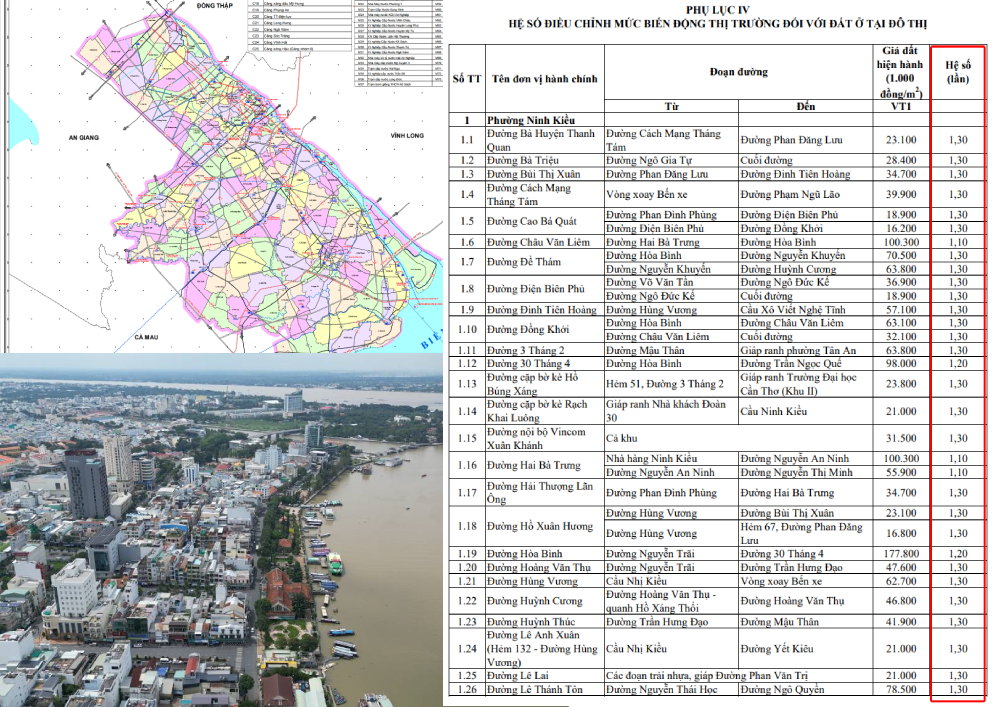This screenshot has height=707, width=1000.
Task: Click the 'Đường Huỳnh Cương' cell in row 1.7
Action: [x=788, y=269]
